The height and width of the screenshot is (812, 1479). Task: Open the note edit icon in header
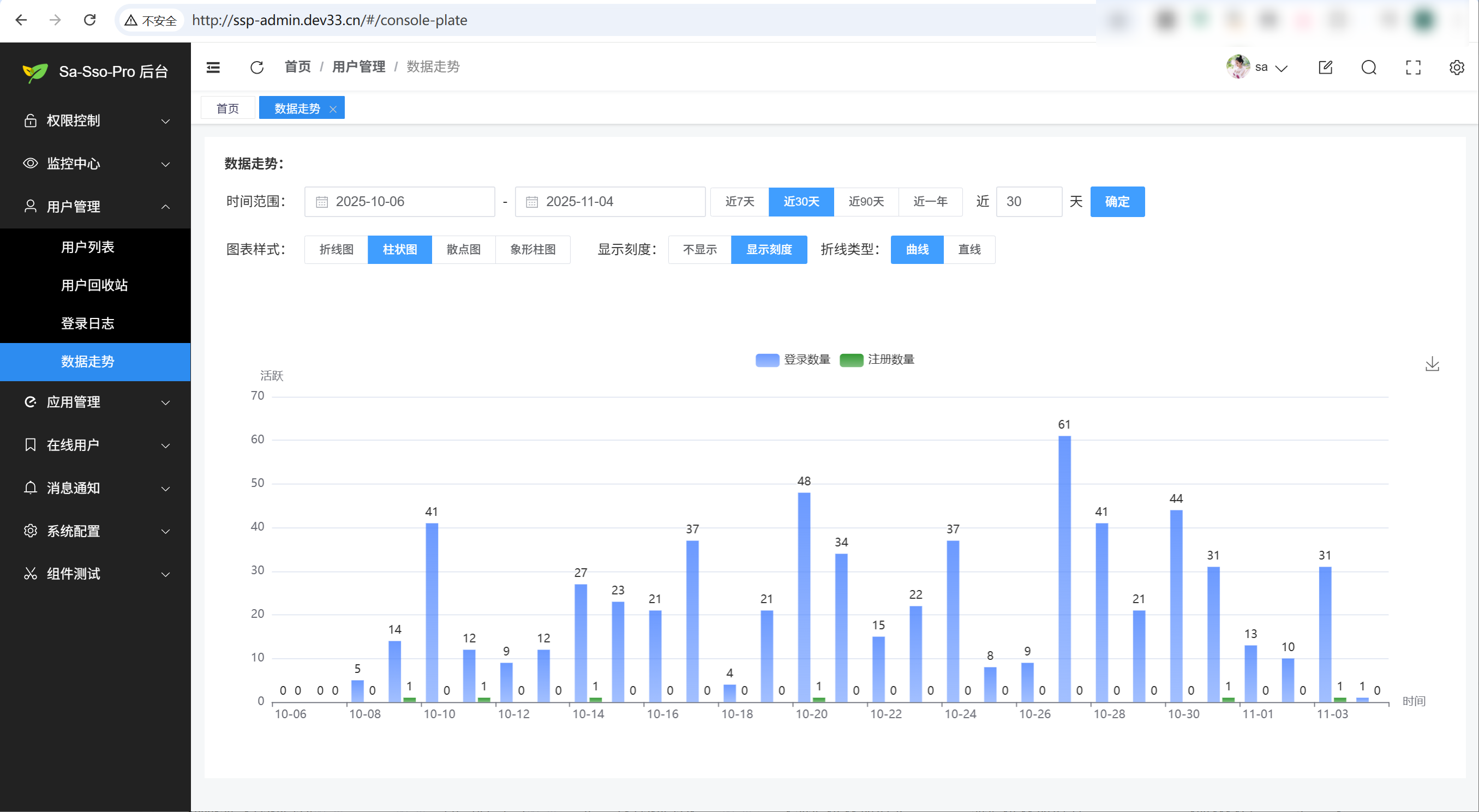[1325, 68]
